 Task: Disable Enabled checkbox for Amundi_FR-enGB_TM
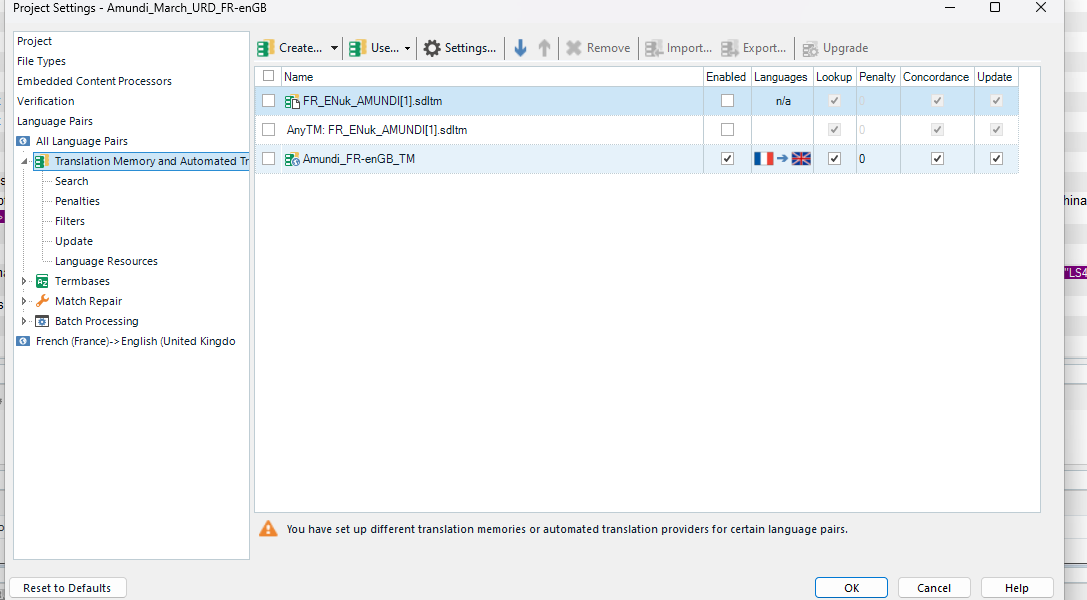727,159
